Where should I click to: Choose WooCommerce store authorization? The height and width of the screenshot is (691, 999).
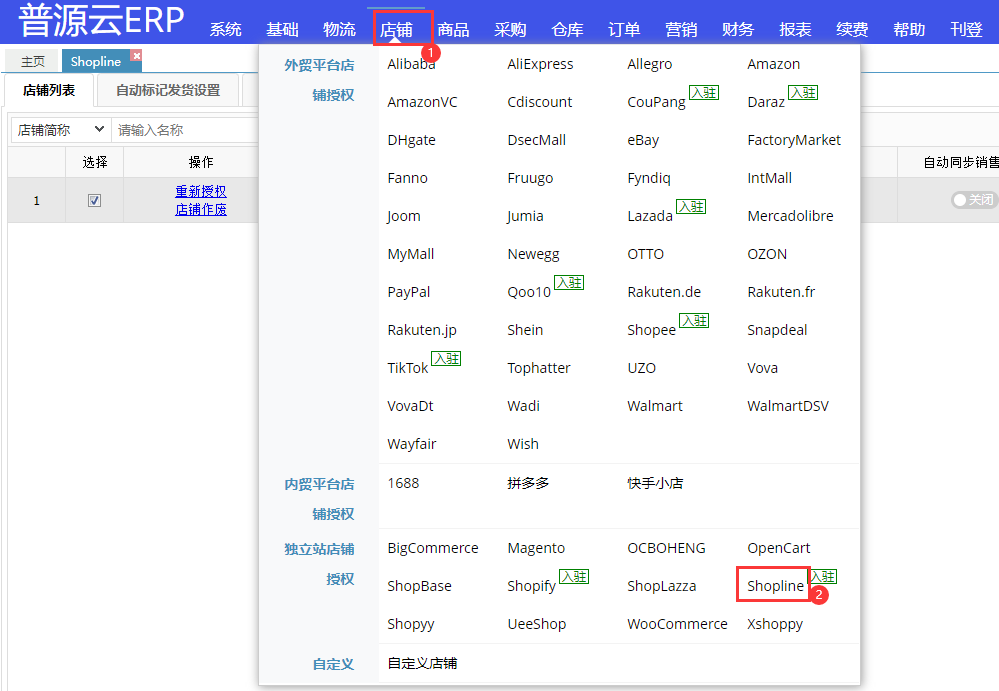point(677,624)
